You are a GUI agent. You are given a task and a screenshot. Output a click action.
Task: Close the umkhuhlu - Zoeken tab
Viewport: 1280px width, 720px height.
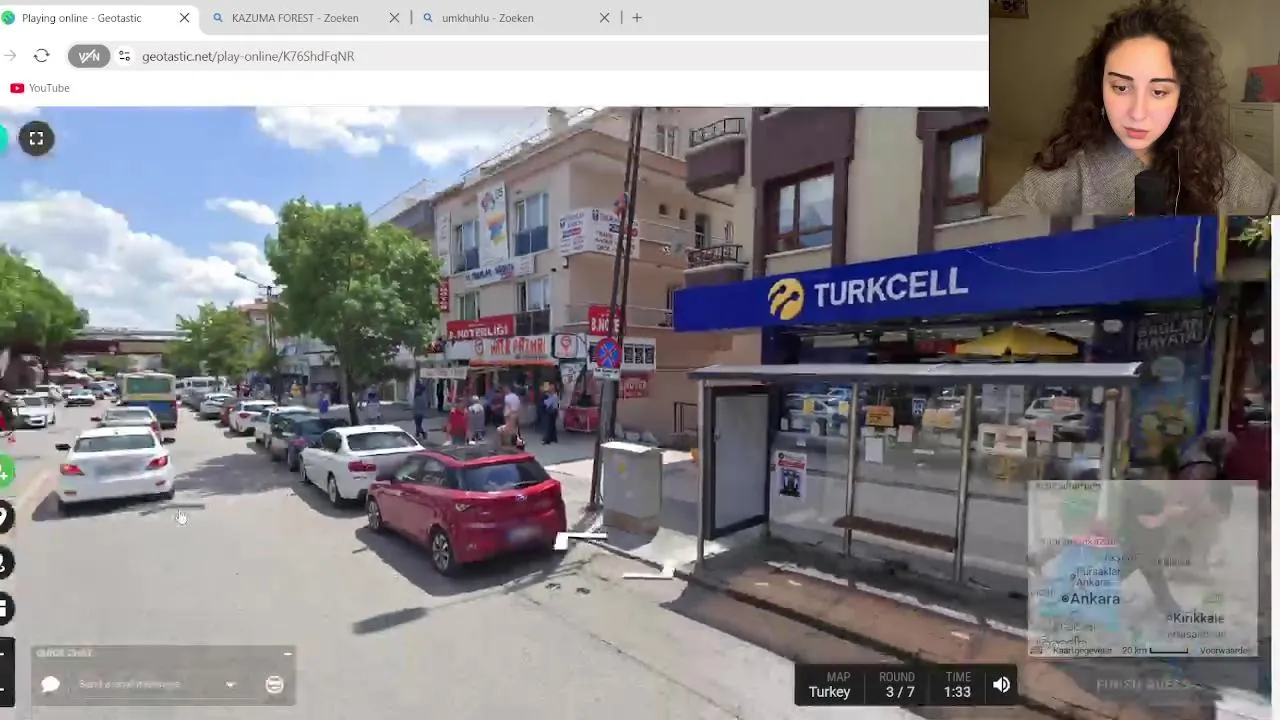tap(604, 18)
